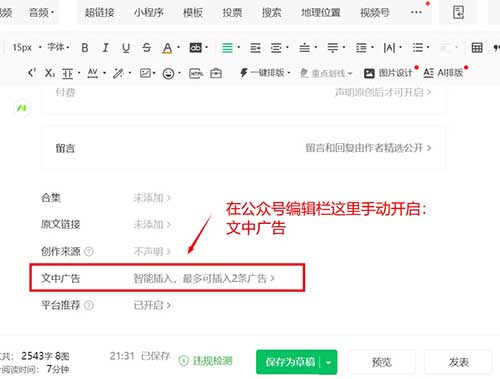Open 原文链接 setting showing 未添加
The height and width of the screenshot is (379, 500).
(x=152, y=225)
